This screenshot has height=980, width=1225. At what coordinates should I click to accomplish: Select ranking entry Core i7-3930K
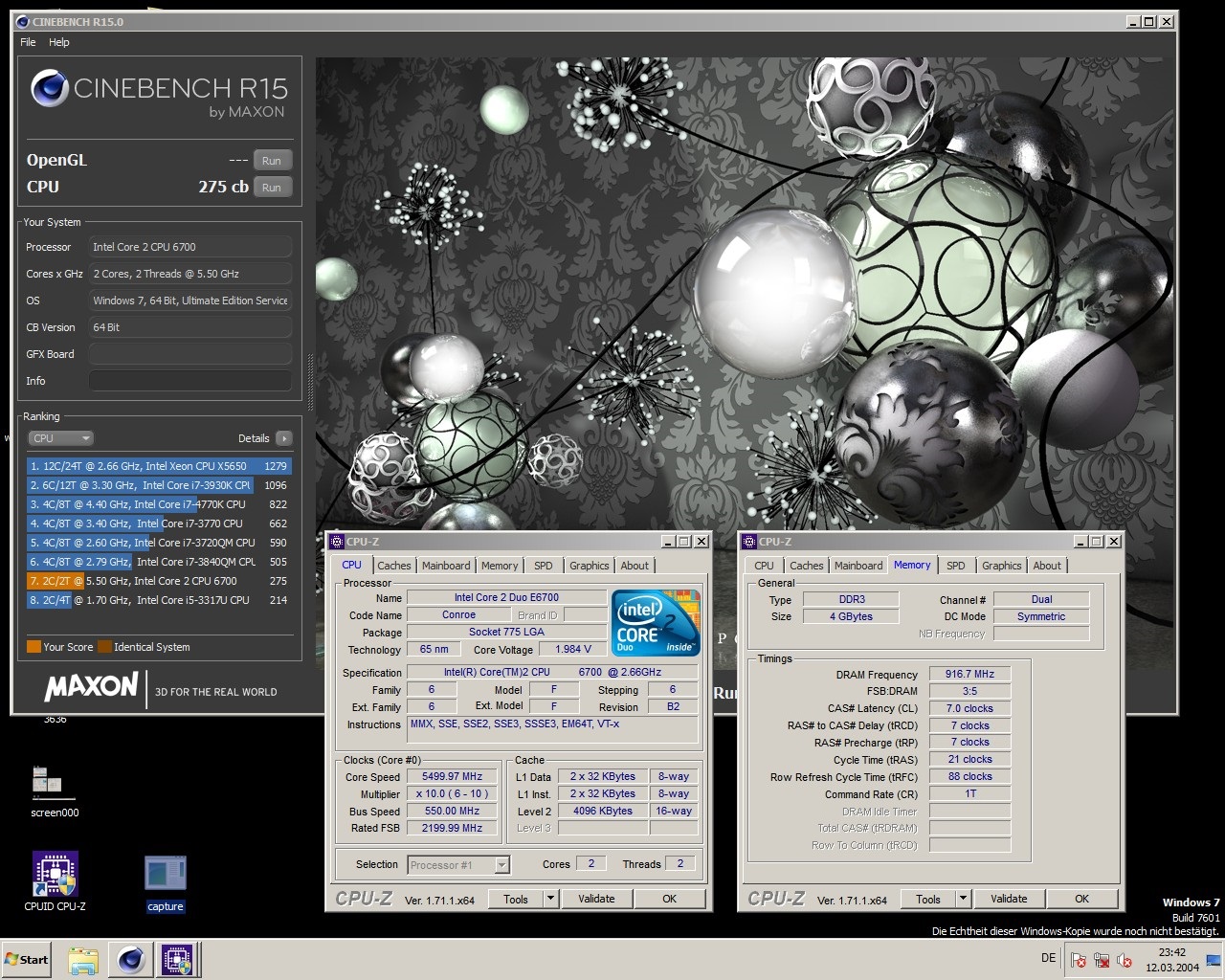point(159,485)
